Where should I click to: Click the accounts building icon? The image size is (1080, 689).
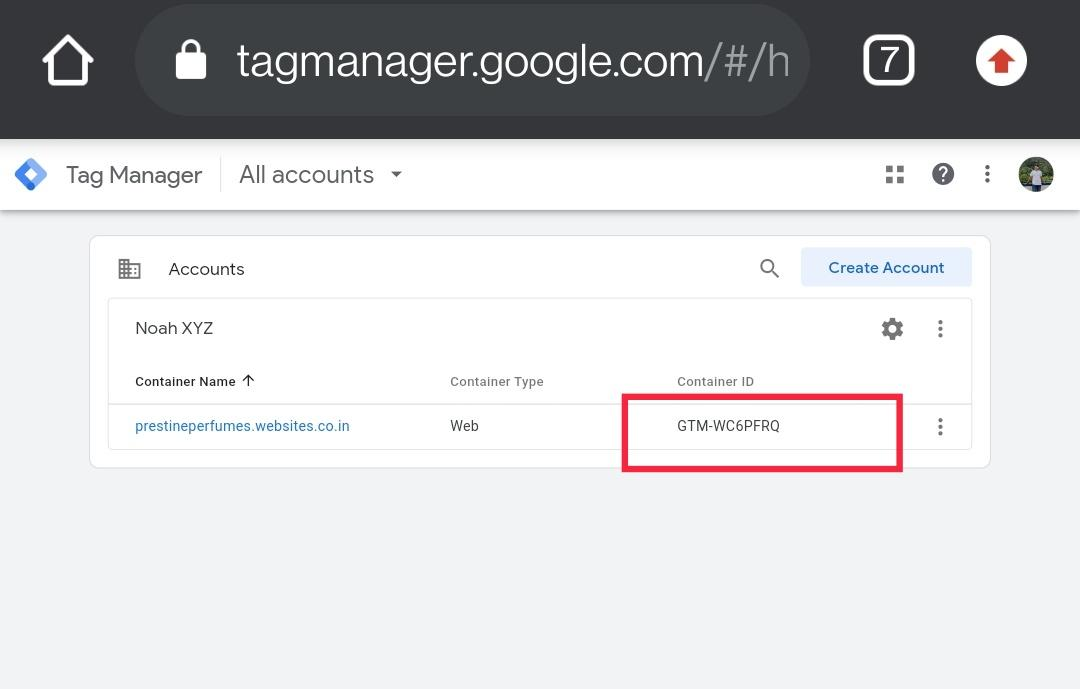click(x=129, y=269)
